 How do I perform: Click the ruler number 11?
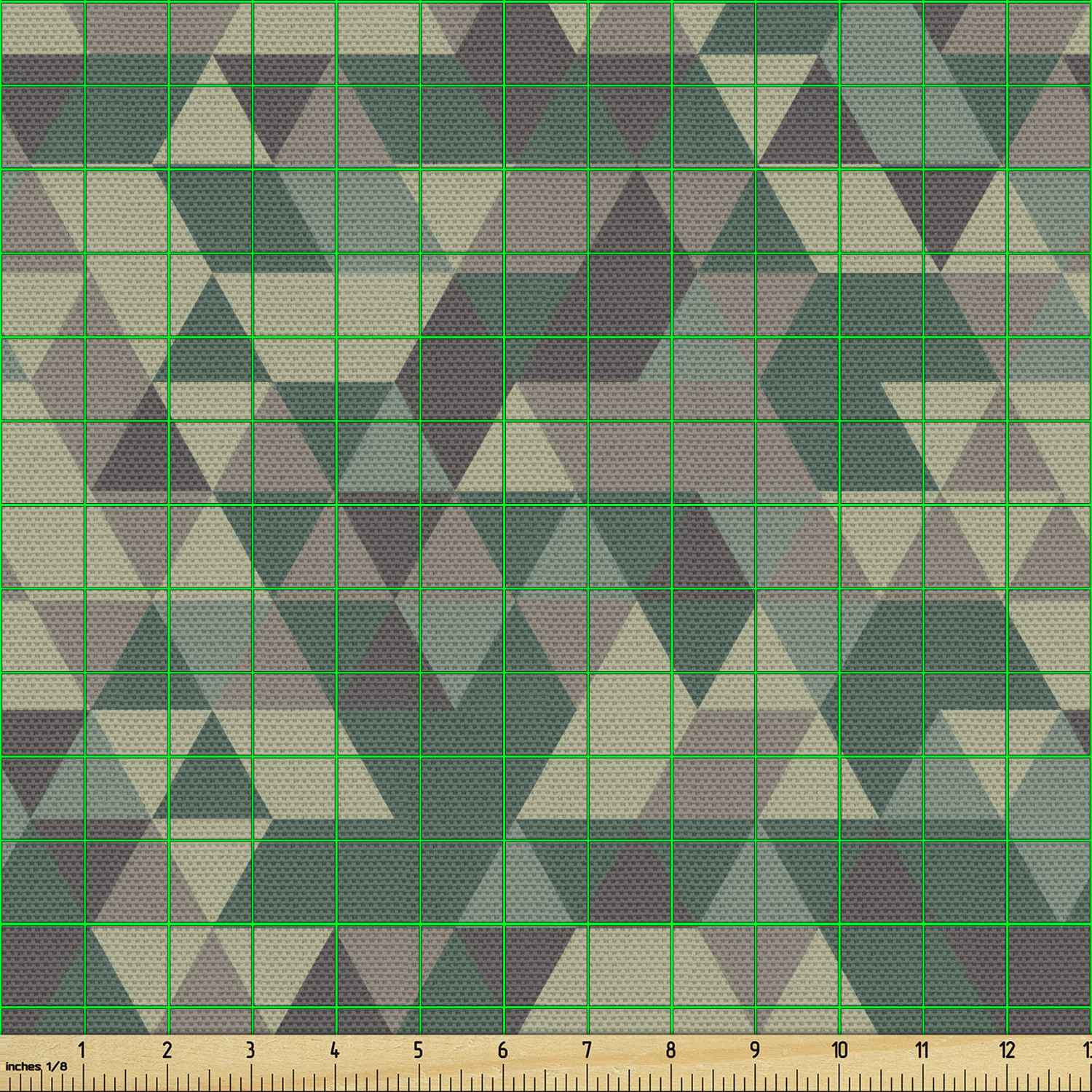point(922,1050)
